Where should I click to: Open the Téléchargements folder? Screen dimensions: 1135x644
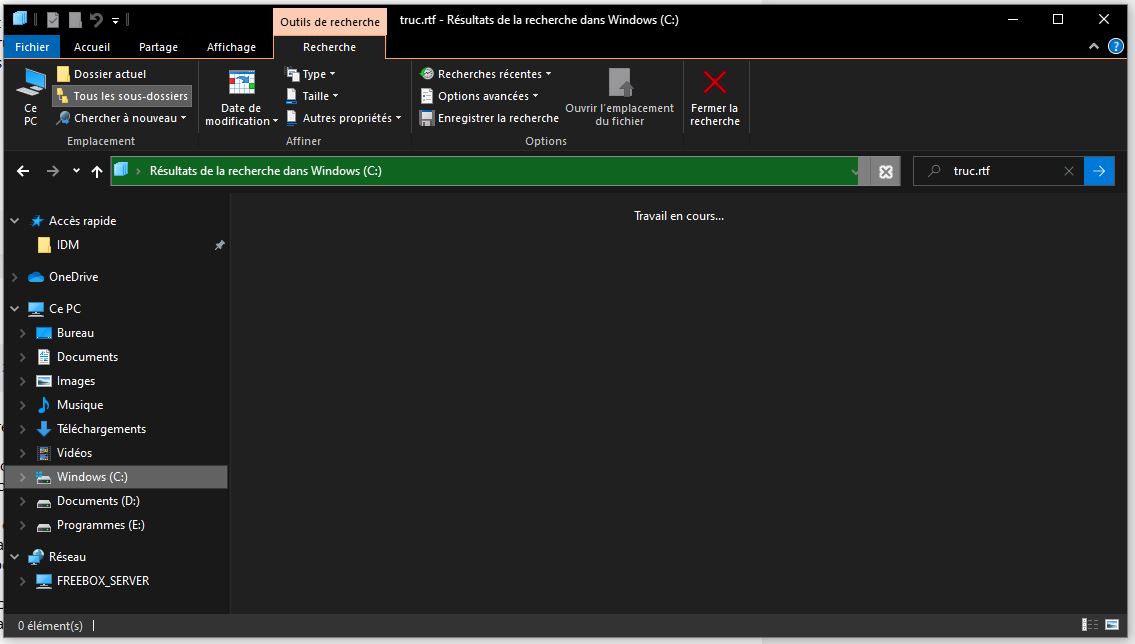tap(101, 428)
